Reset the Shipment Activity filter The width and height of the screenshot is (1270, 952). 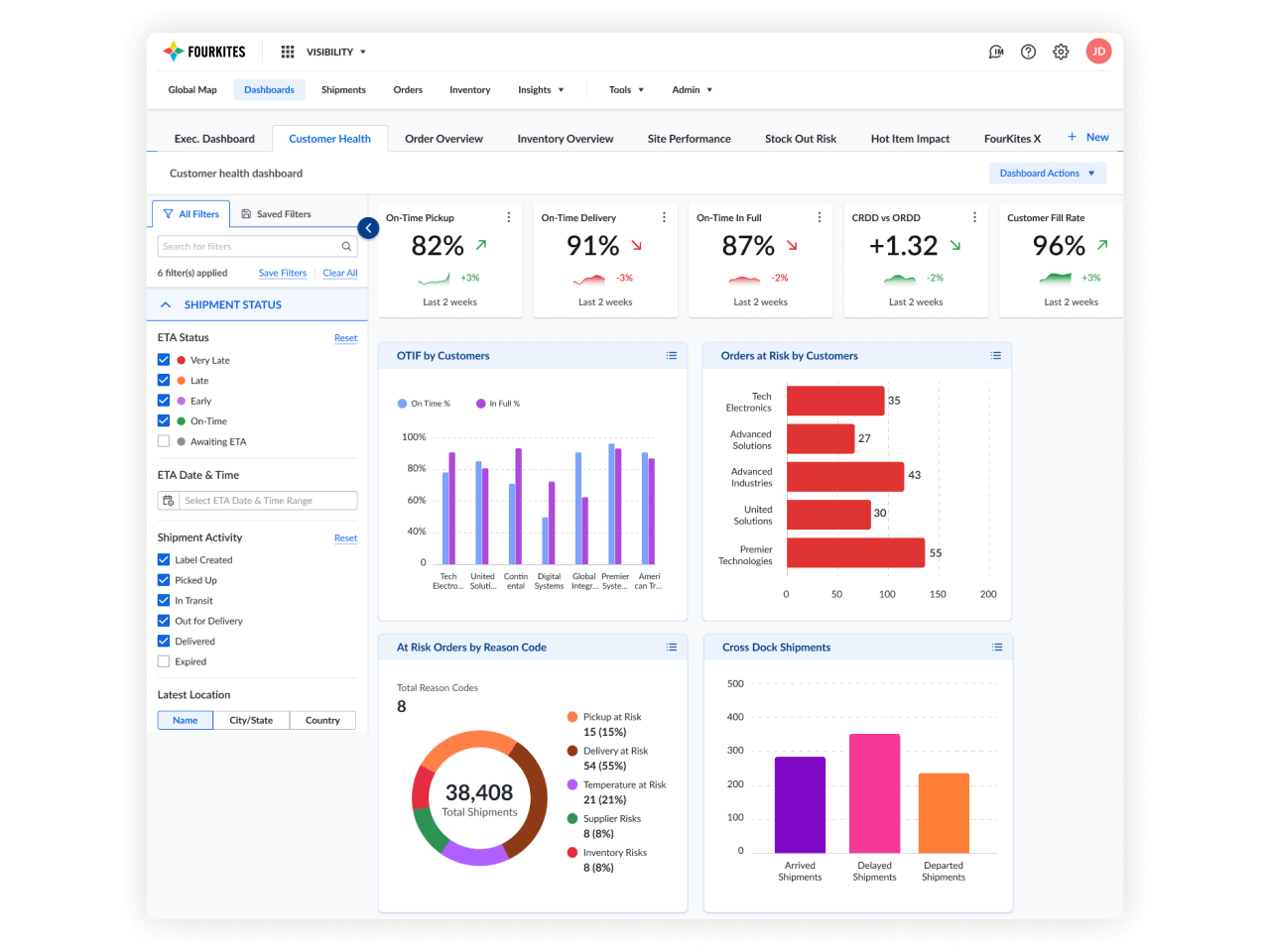click(345, 538)
